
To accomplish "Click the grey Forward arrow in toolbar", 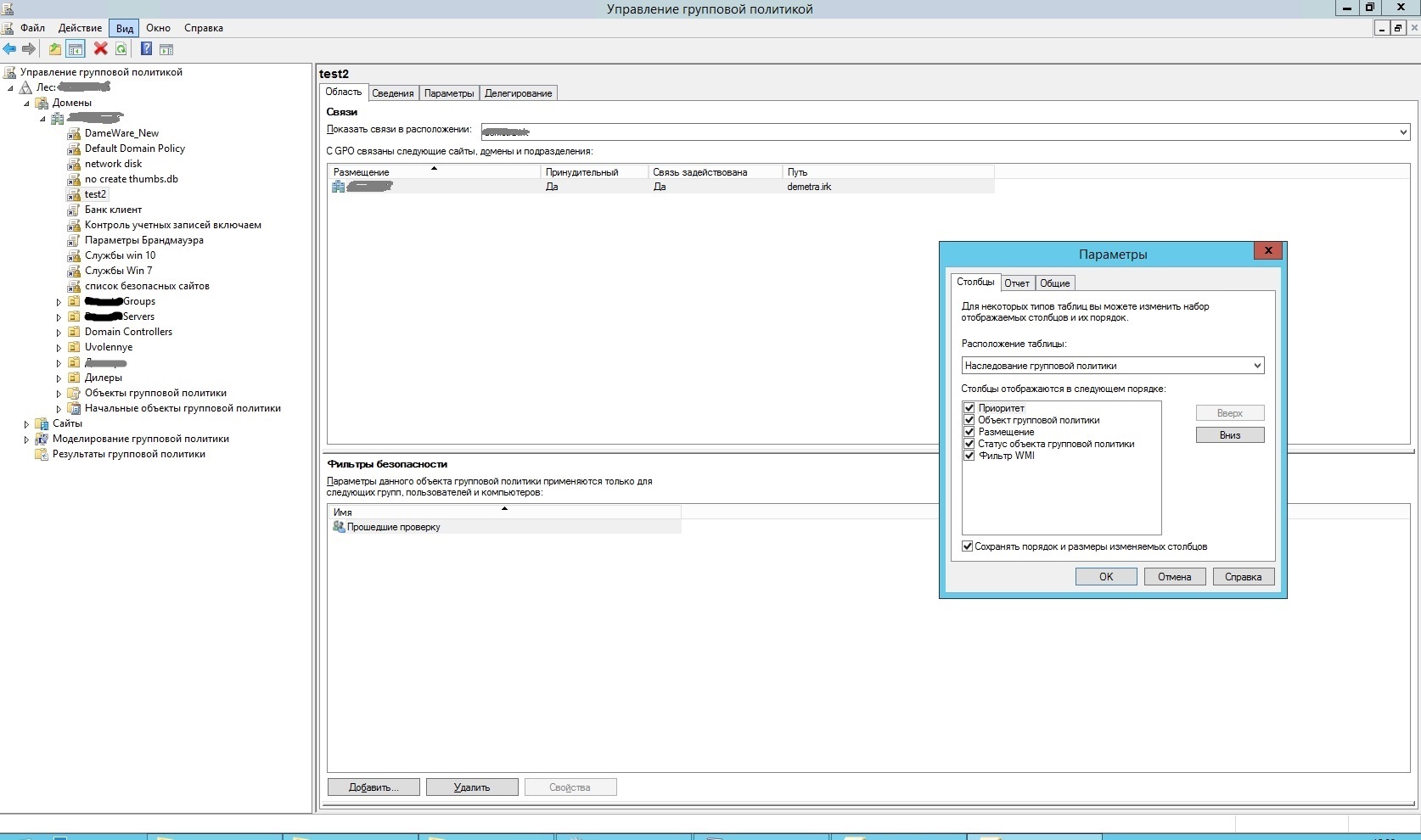I will point(29,49).
